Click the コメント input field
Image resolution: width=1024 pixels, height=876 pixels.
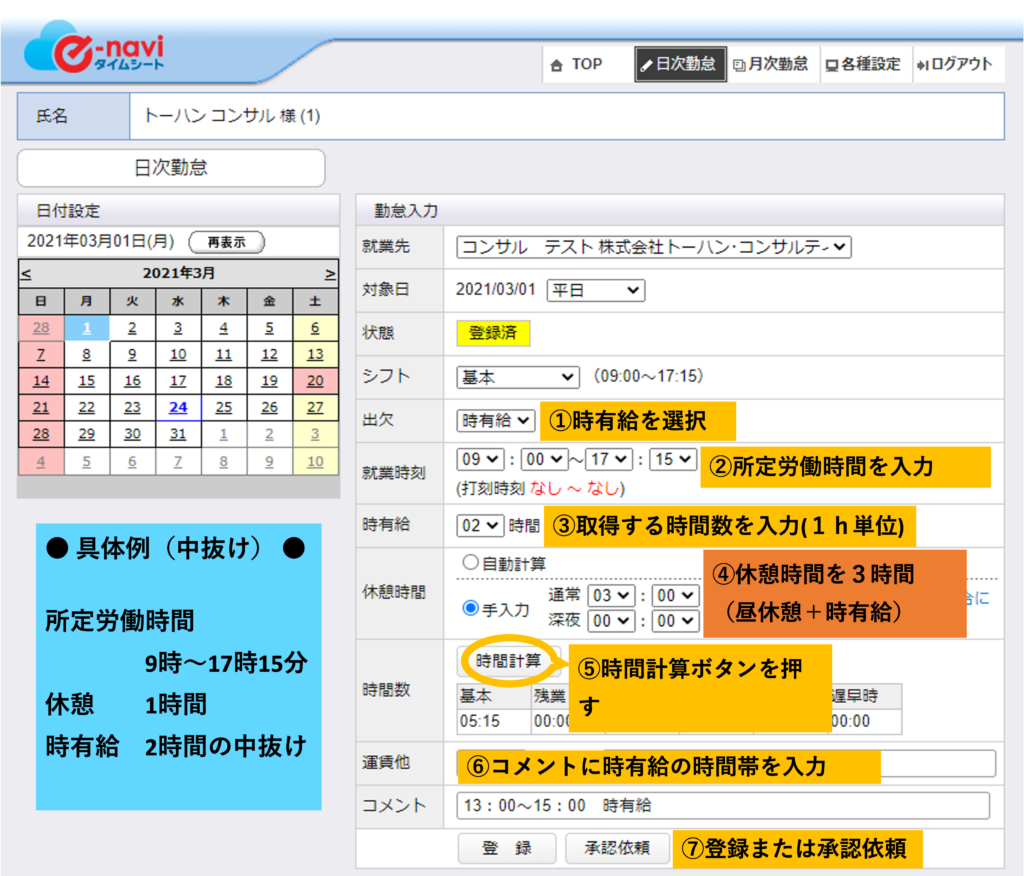722,806
